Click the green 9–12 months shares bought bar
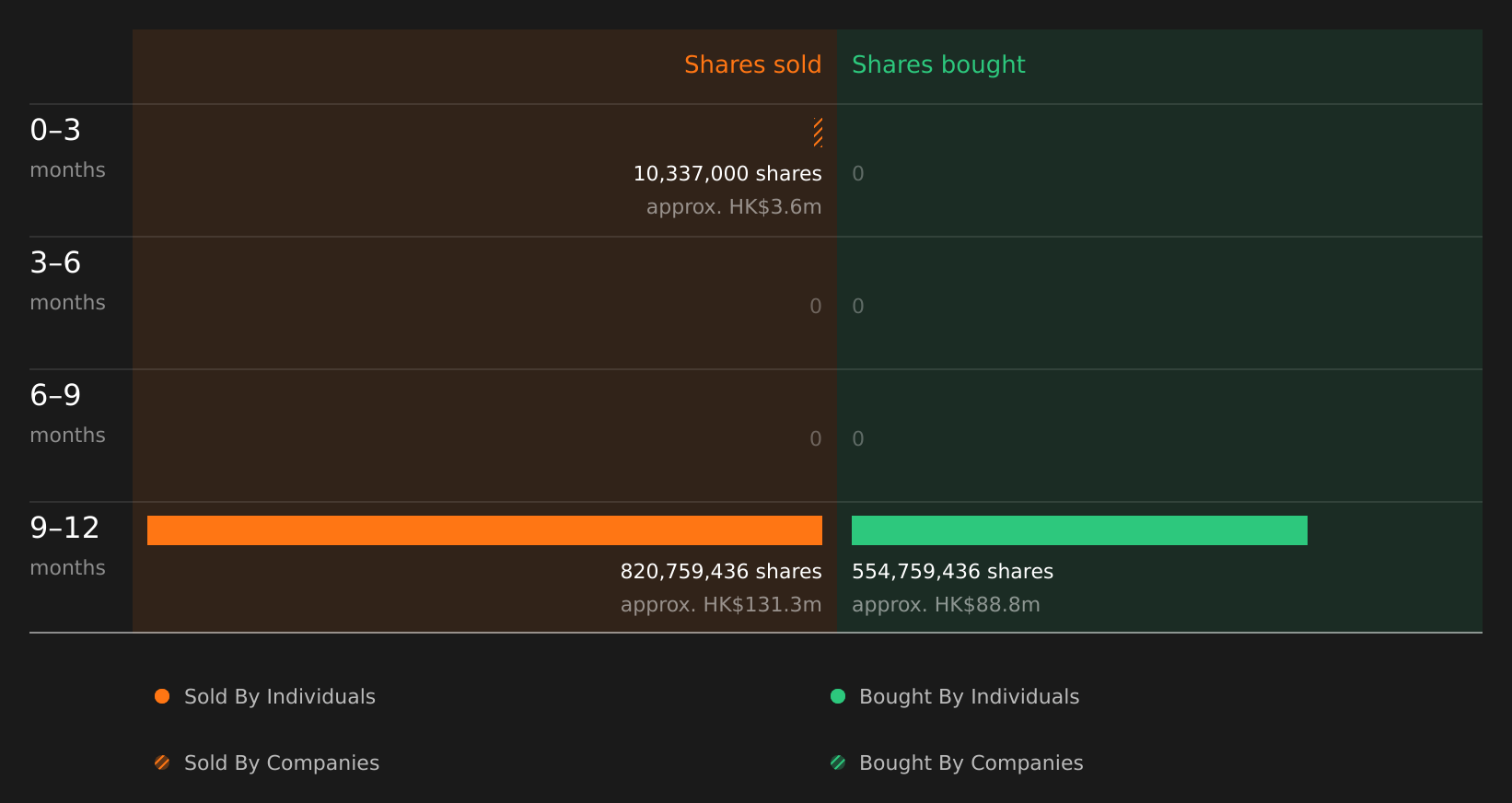 point(1079,530)
